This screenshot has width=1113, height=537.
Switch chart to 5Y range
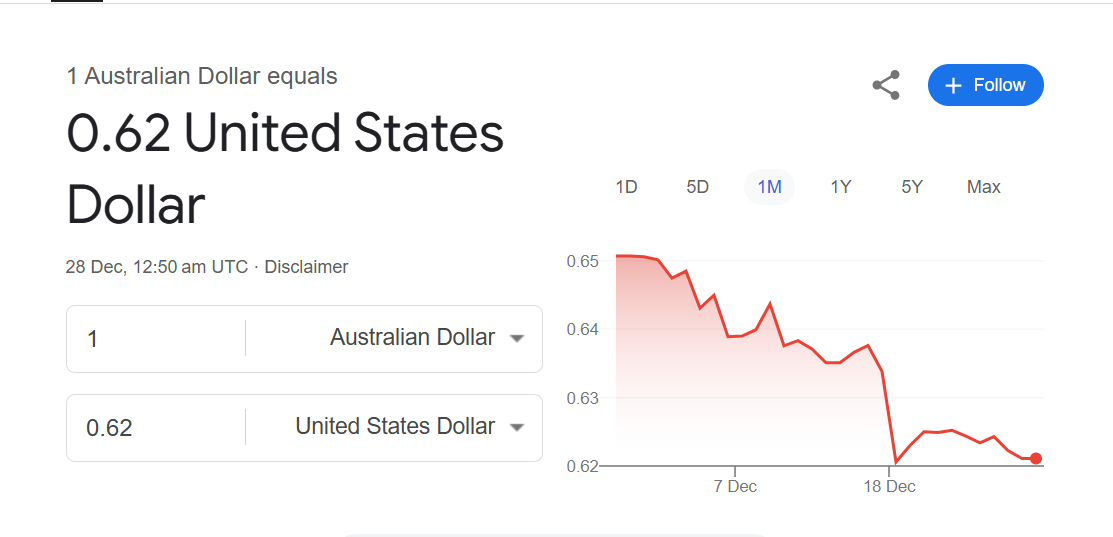click(x=912, y=187)
